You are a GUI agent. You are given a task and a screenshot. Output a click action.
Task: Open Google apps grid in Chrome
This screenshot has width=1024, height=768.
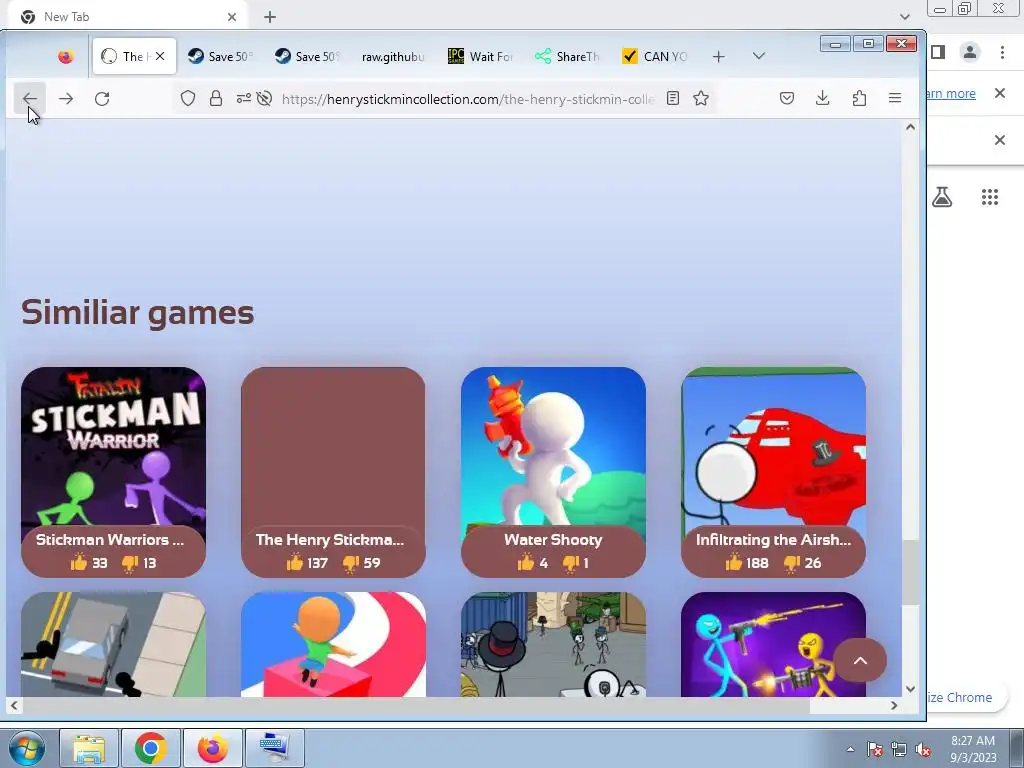click(x=990, y=197)
